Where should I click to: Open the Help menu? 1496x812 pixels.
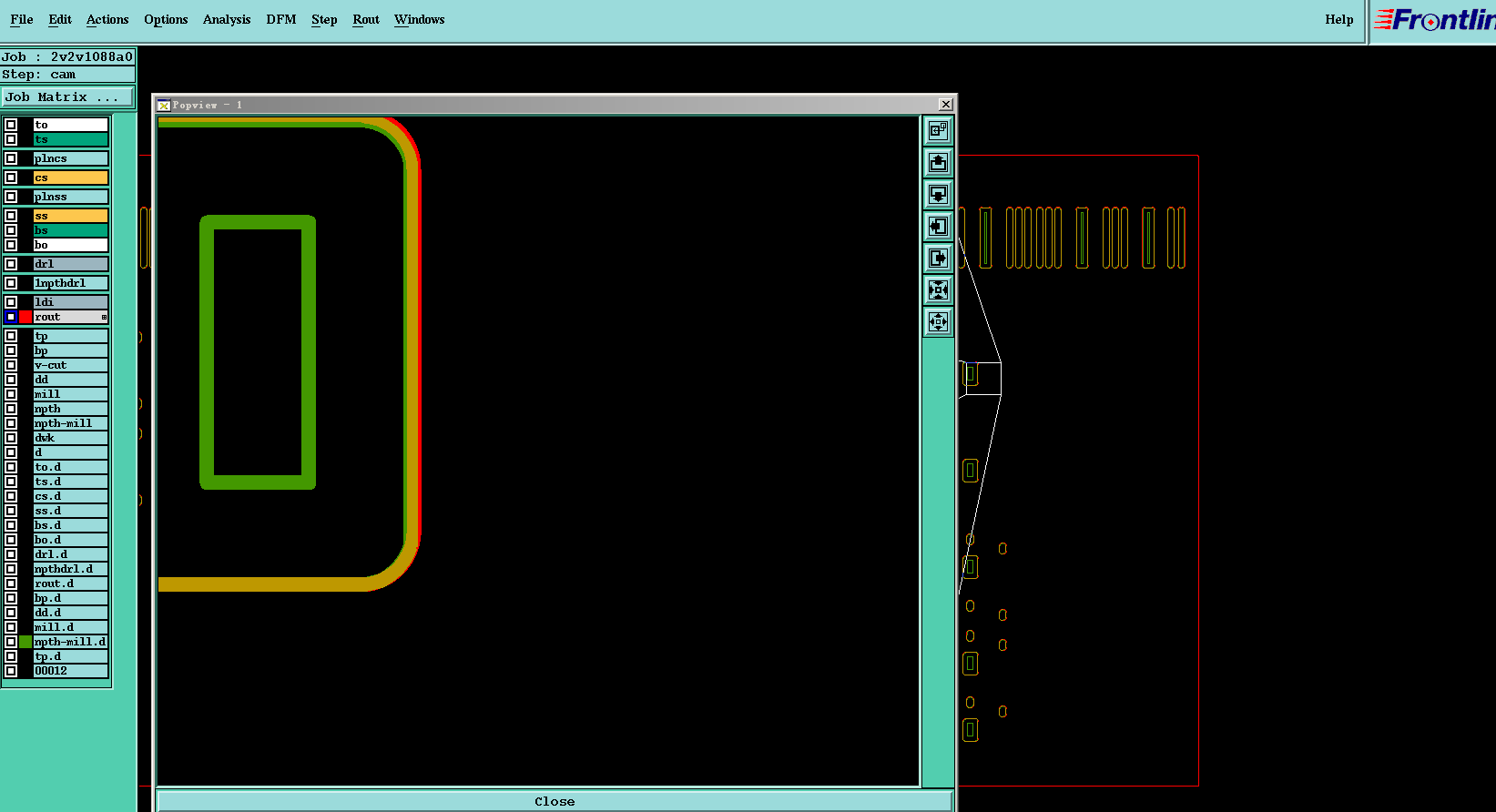pos(1339,19)
